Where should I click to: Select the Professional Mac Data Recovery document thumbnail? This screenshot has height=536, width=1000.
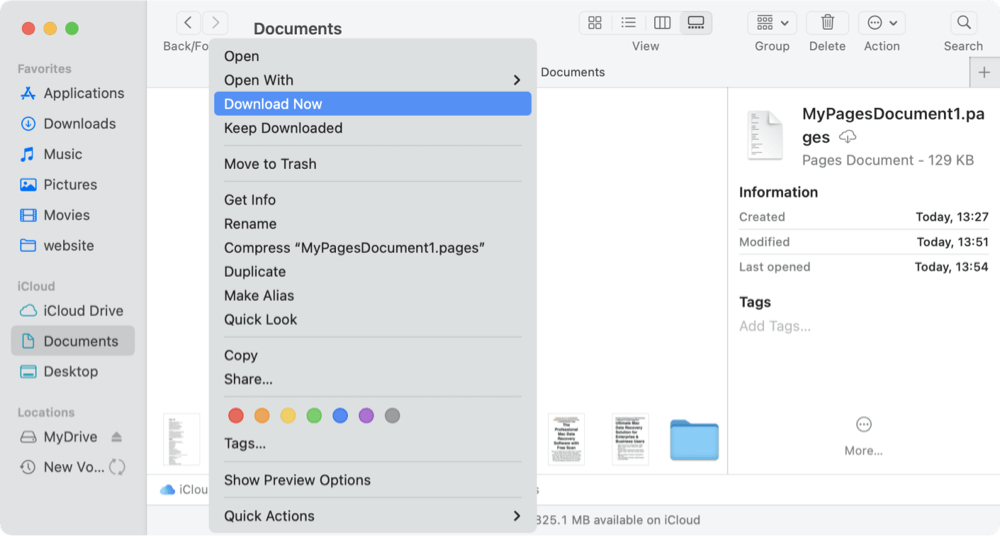tap(566, 440)
